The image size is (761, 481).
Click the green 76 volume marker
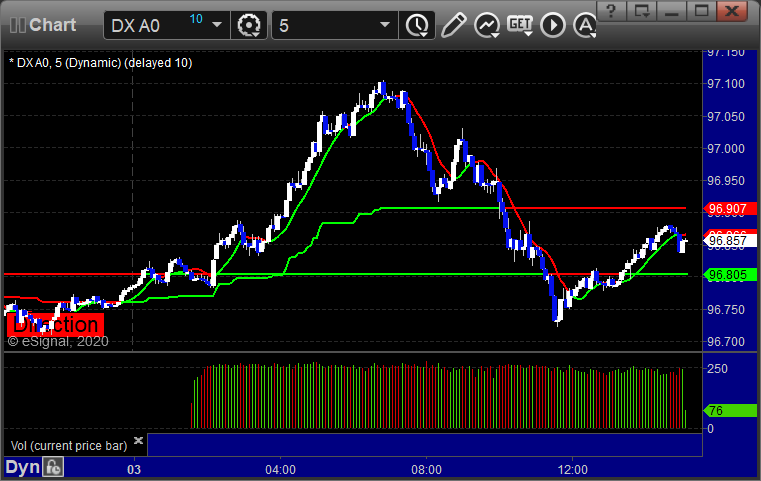[x=730, y=411]
